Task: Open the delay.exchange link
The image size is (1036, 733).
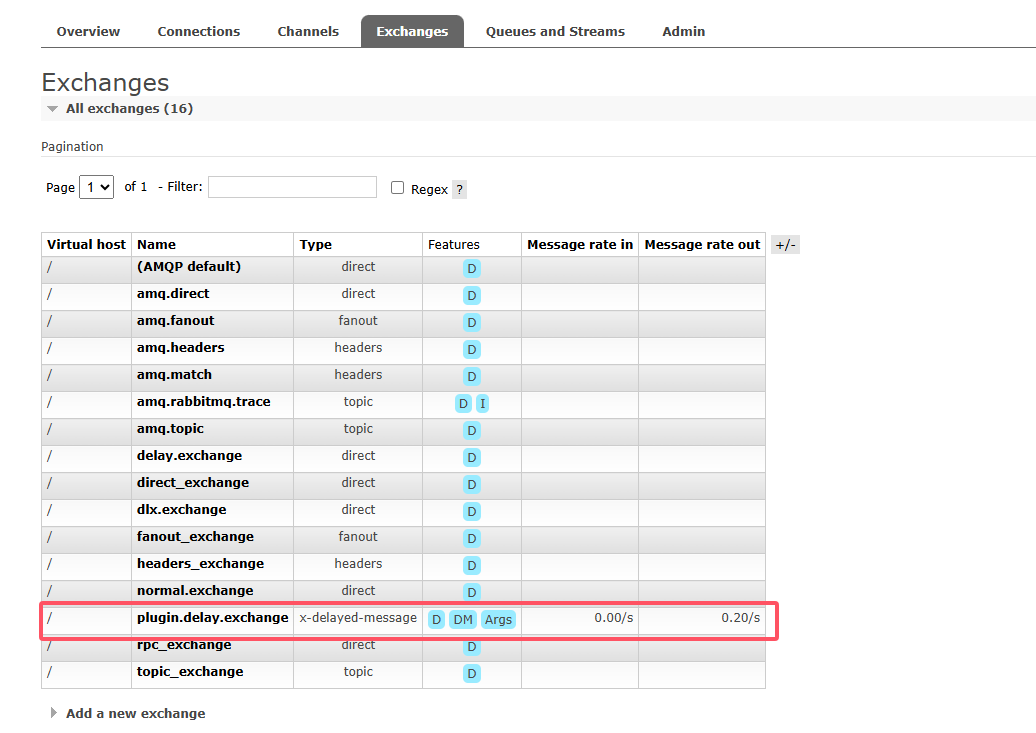Action: (x=189, y=455)
